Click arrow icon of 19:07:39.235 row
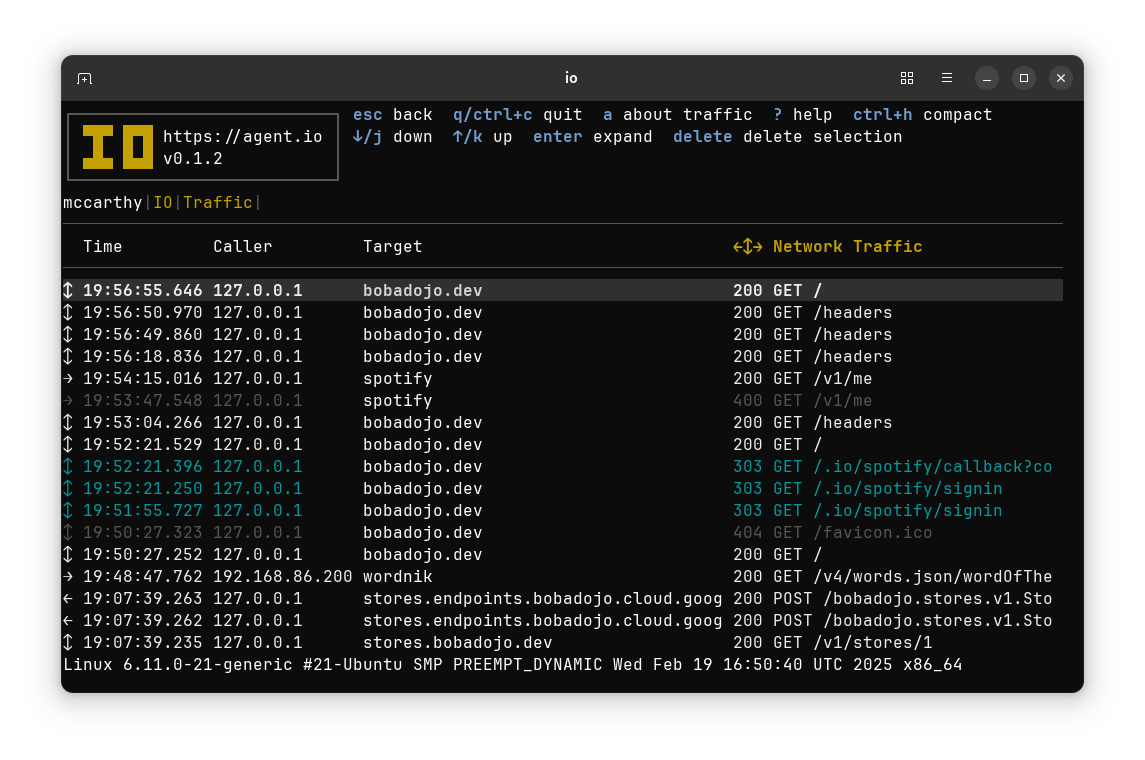 click(x=68, y=642)
